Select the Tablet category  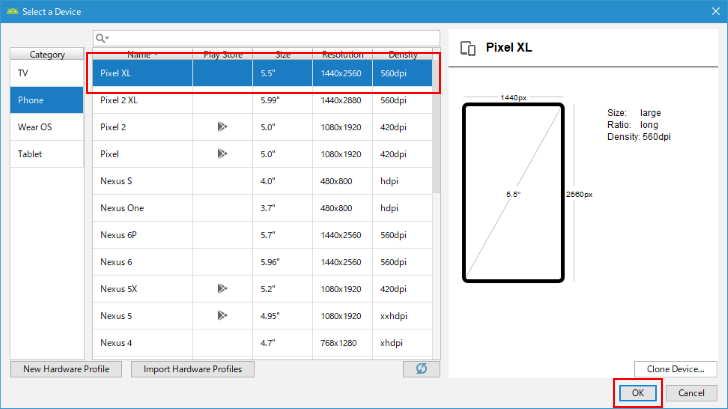click(46, 154)
